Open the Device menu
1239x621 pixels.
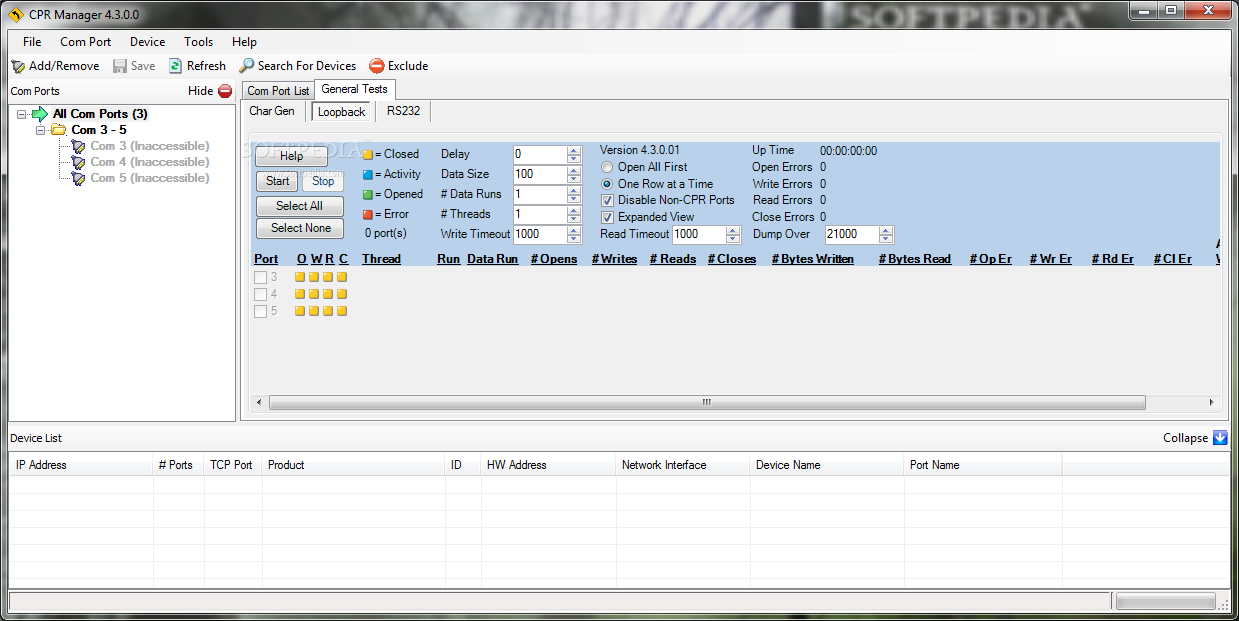[x=147, y=42]
